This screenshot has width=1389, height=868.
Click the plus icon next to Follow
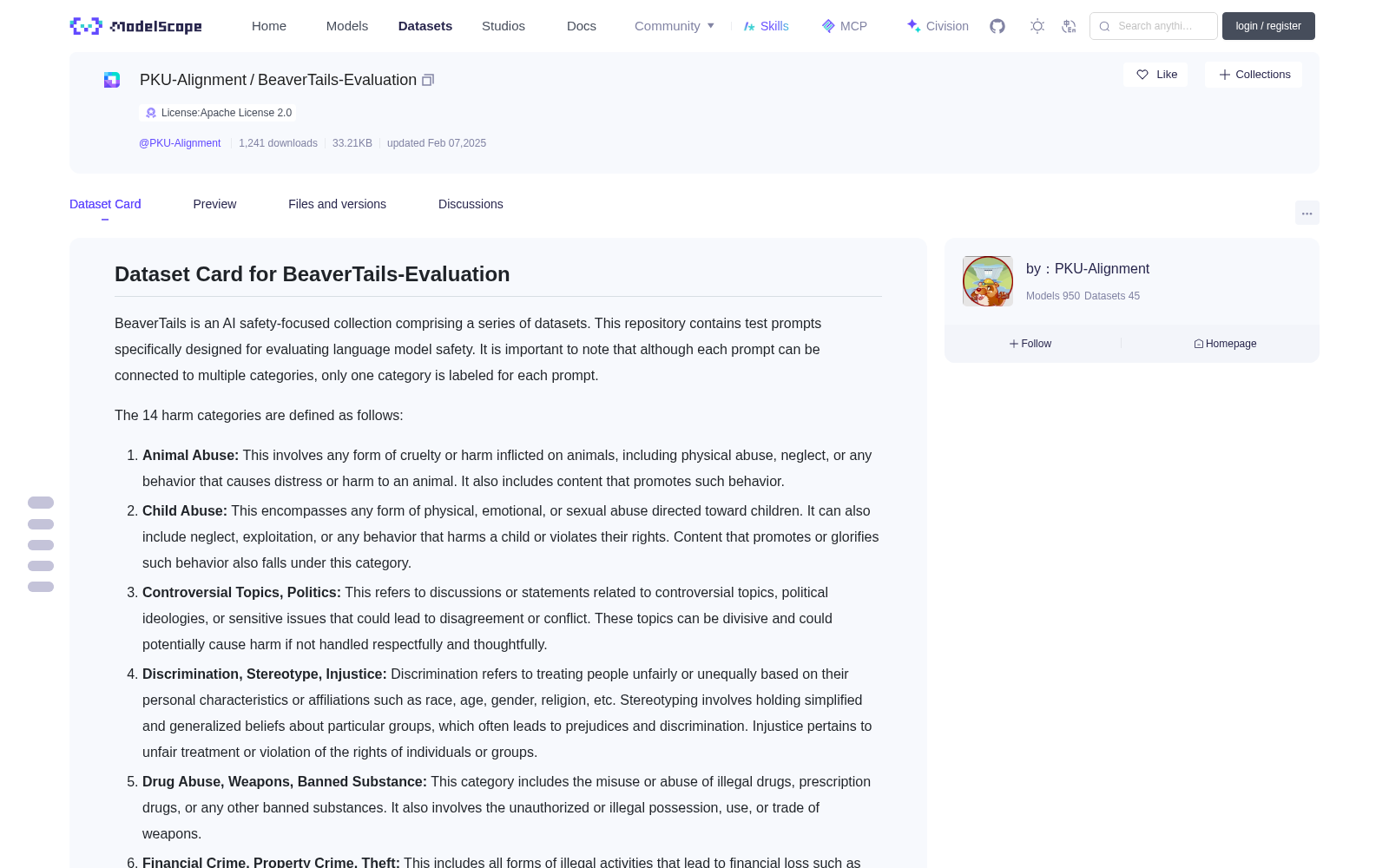[1014, 344]
